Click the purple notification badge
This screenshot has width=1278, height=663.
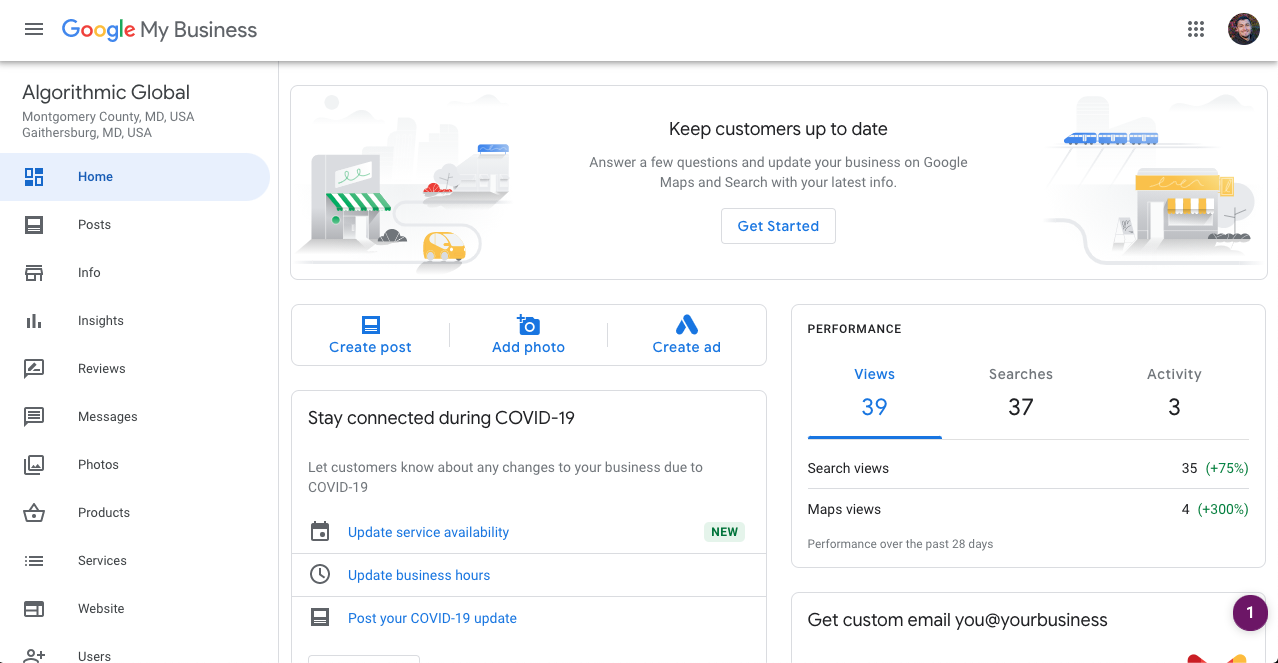[x=1250, y=613]
